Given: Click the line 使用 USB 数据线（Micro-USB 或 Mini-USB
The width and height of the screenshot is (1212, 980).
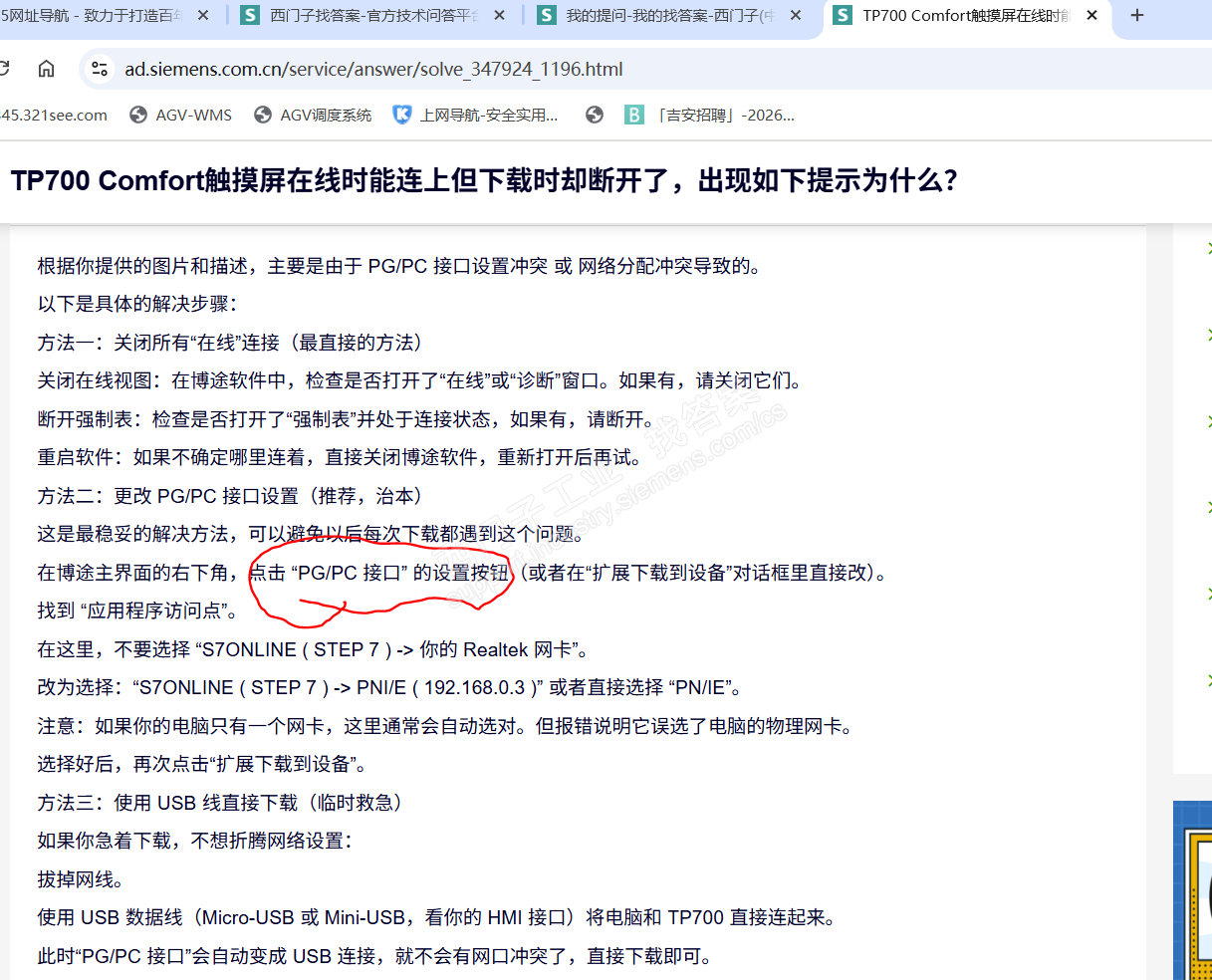Looking at the screenshot, I should tap(436, 917).
